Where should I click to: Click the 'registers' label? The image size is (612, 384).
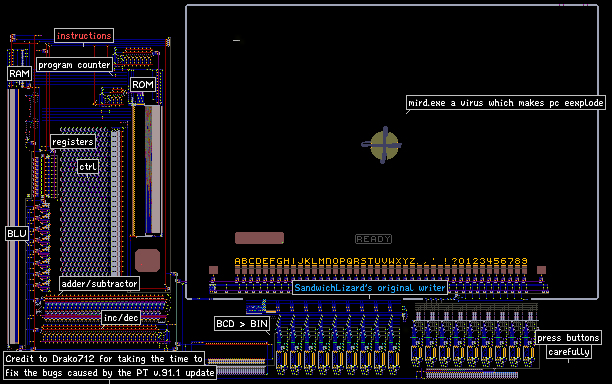73,142
